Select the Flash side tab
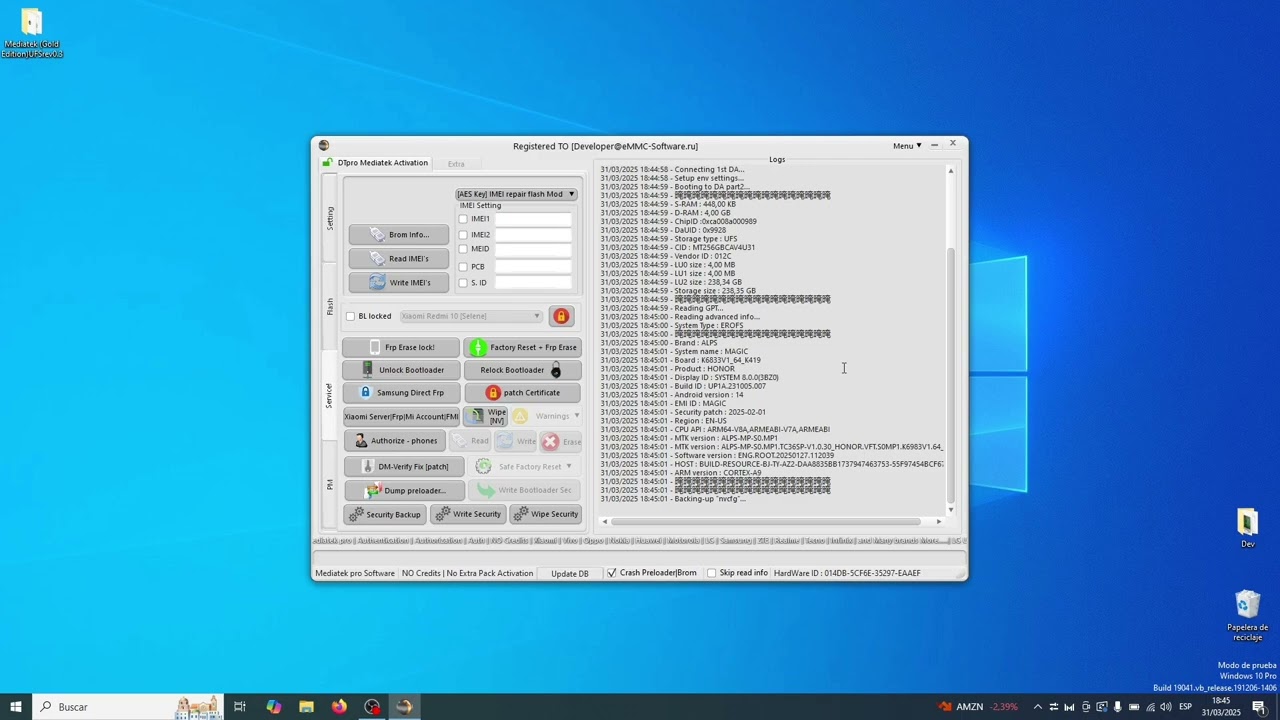 (330, 307)
